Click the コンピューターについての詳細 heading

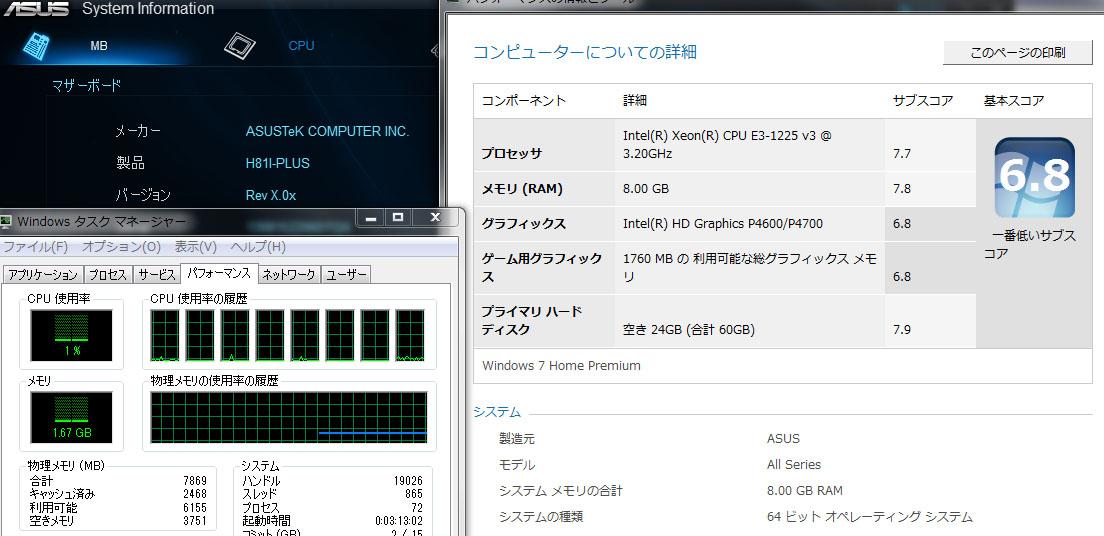click(x=585, y=52)
